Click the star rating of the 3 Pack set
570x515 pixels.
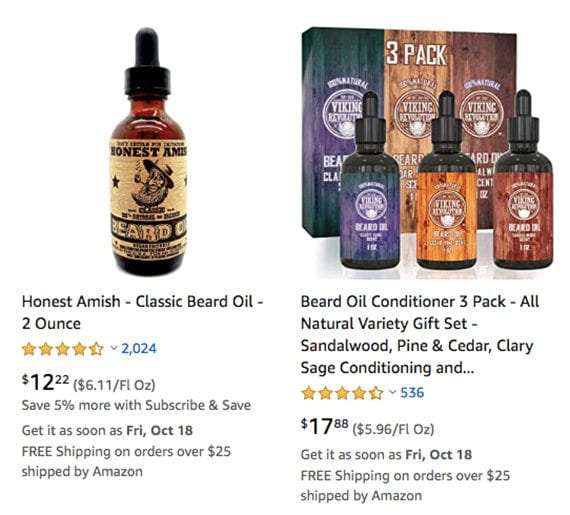tap(342, 393)
